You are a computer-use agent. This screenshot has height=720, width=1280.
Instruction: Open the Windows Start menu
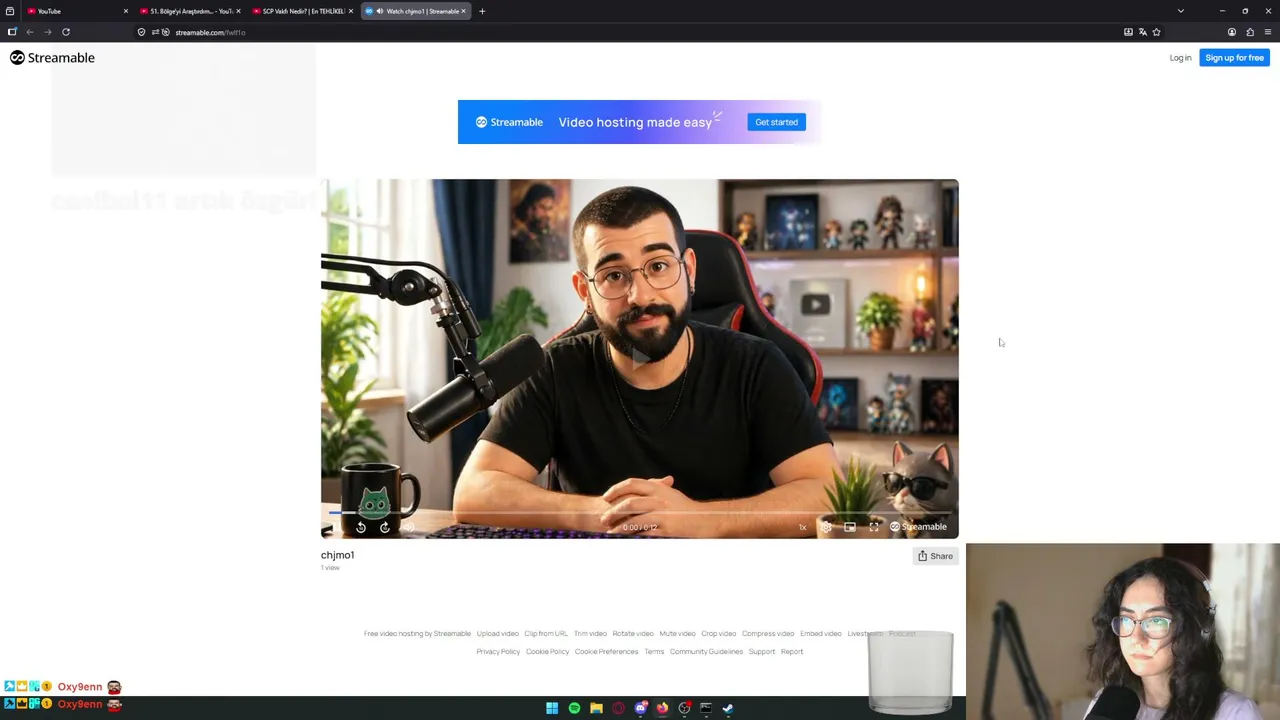click(x=552, y=708)
